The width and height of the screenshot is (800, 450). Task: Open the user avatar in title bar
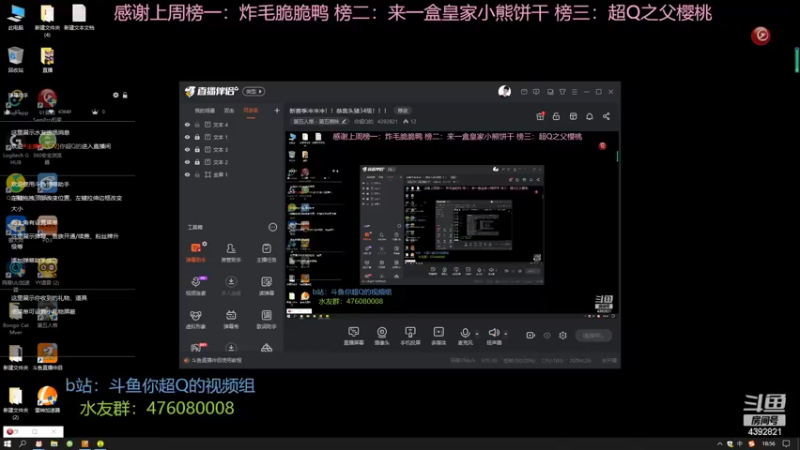505,91
